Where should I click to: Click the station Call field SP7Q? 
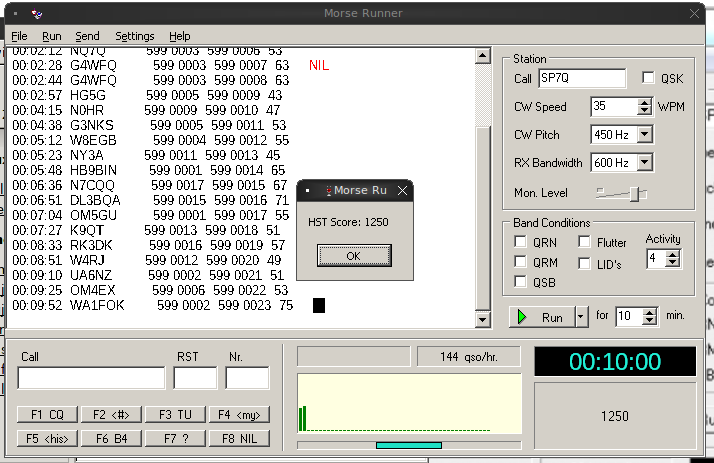pos(582,78)
